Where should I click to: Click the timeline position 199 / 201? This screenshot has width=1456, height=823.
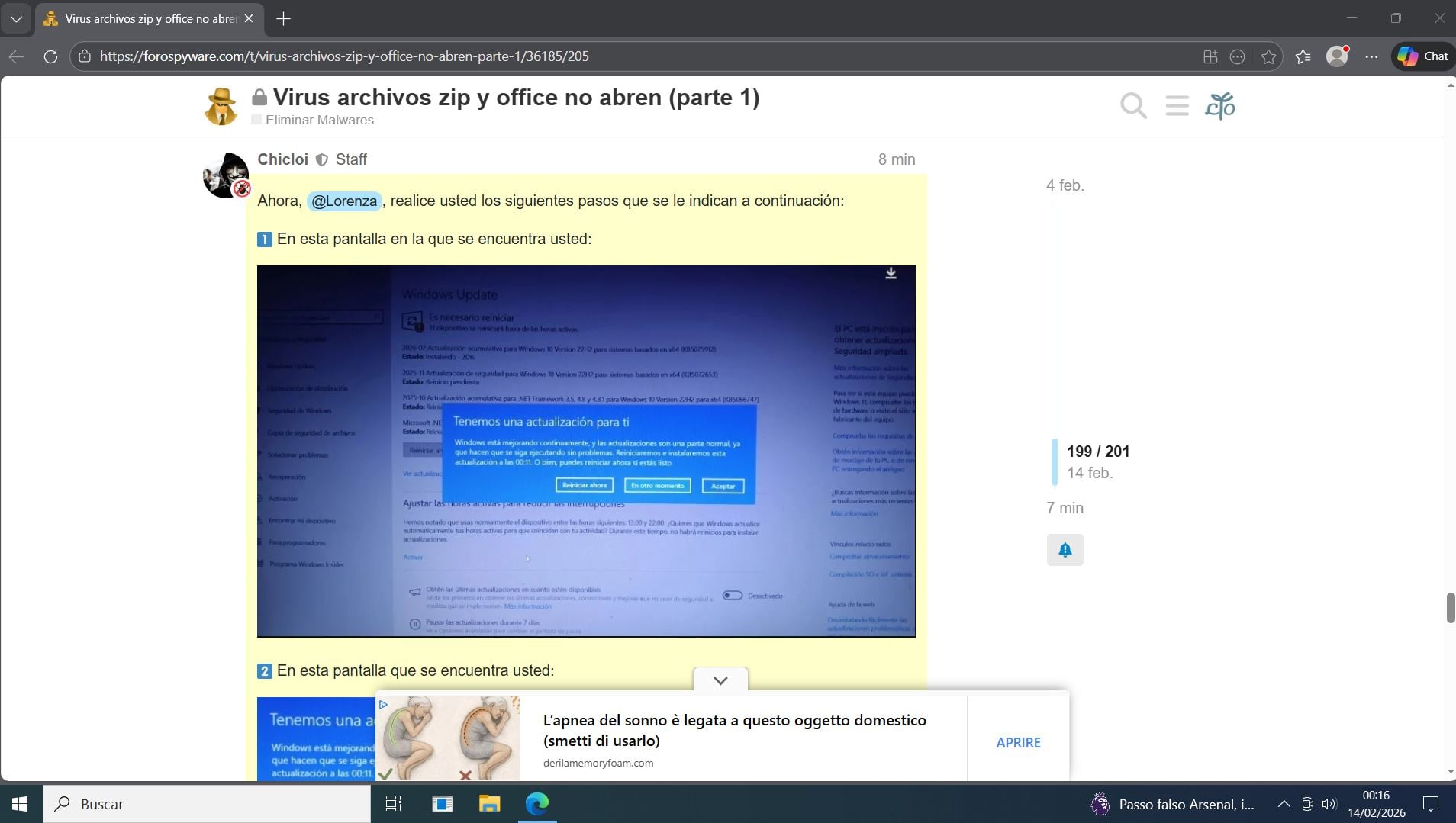(1097, 452)
